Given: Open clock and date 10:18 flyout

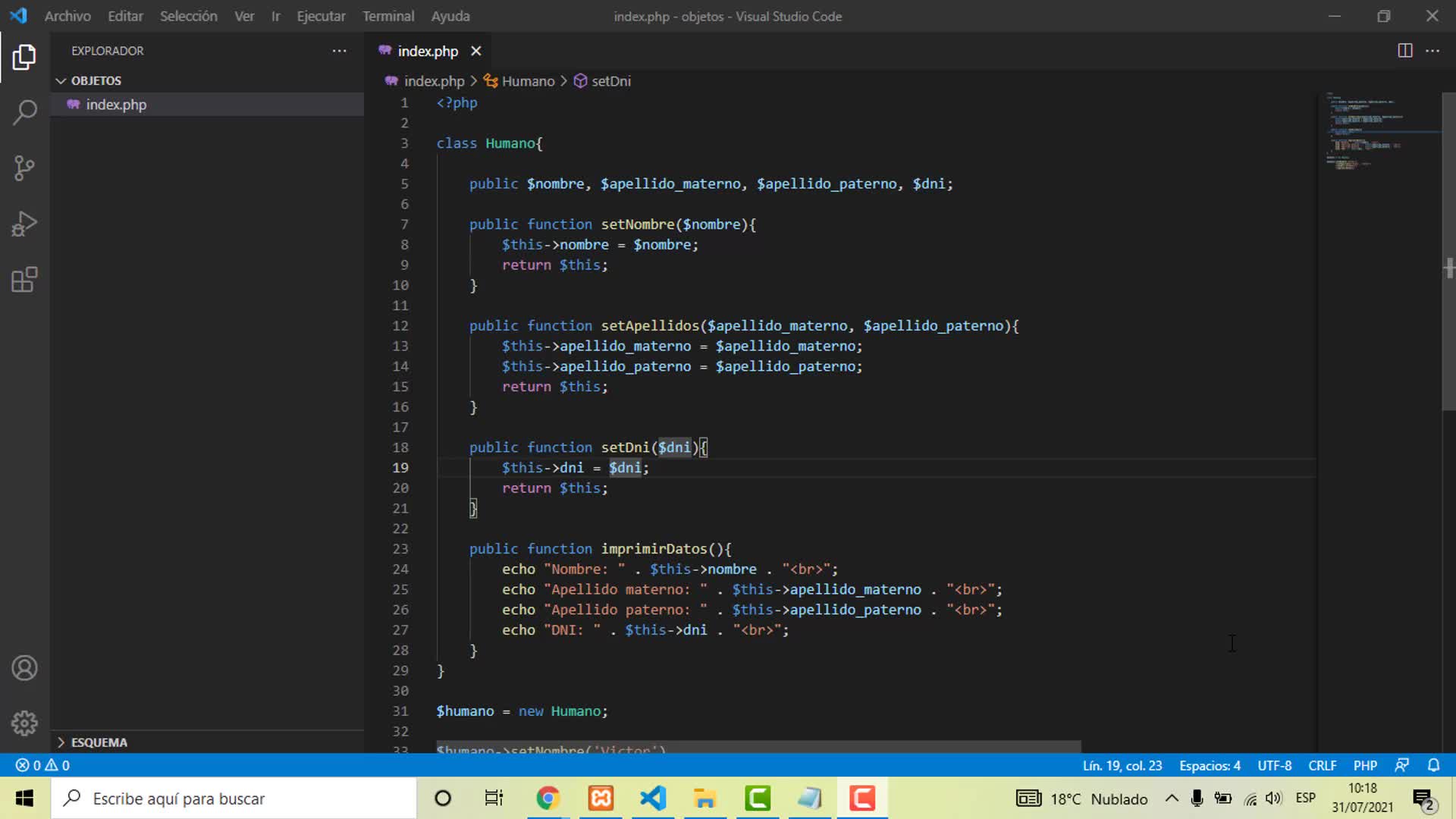Looking at the screenshot, I should click(x=1363, y=799).
